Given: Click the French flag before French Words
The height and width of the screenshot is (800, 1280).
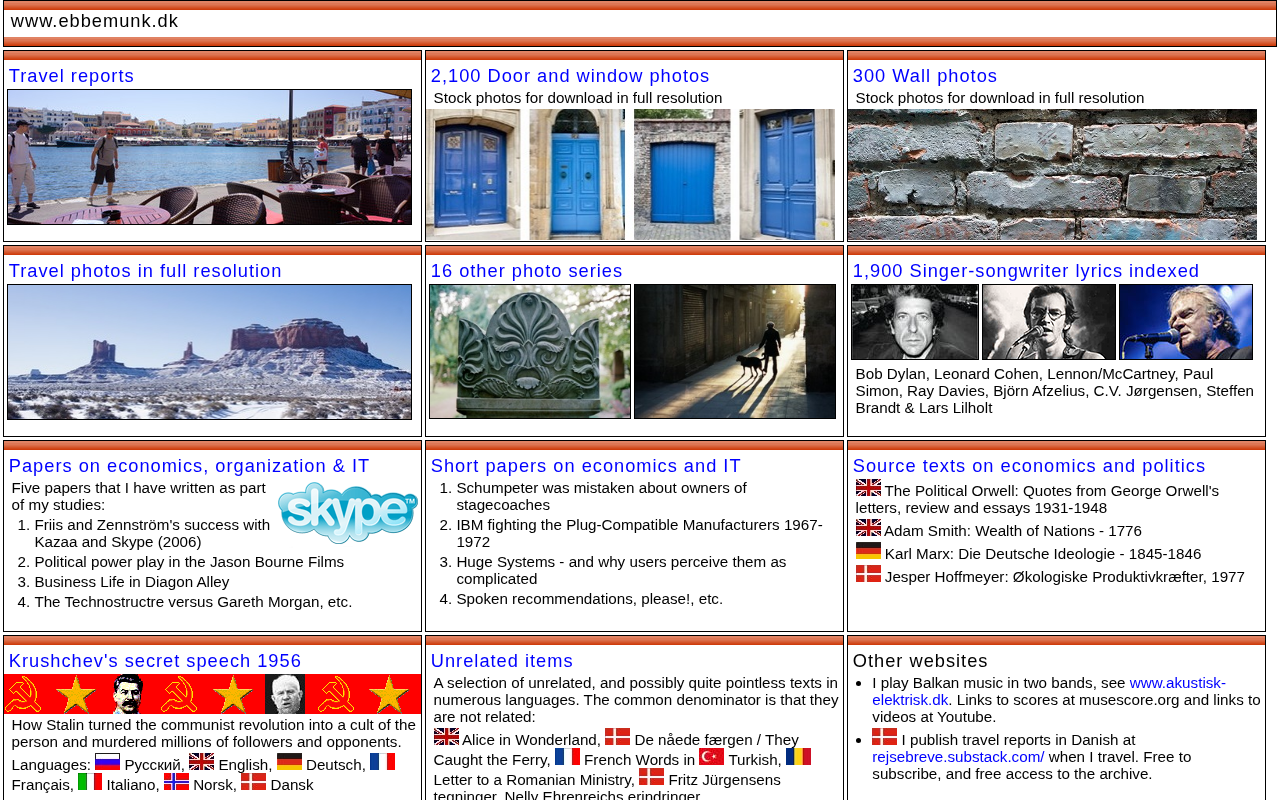Looking at the screenshot, I should pos(567,757).
